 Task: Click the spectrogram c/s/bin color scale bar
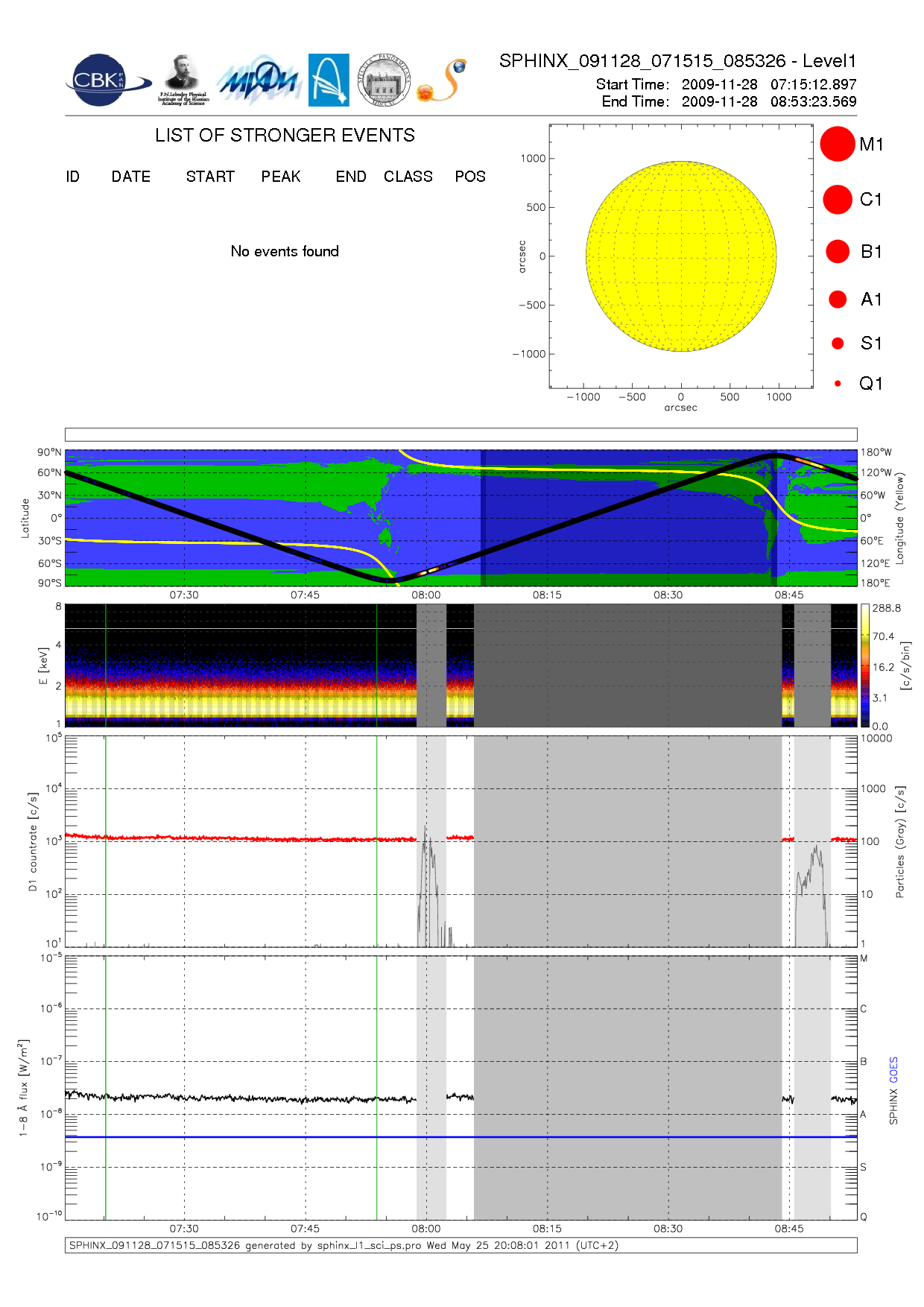tap(864, 665)
